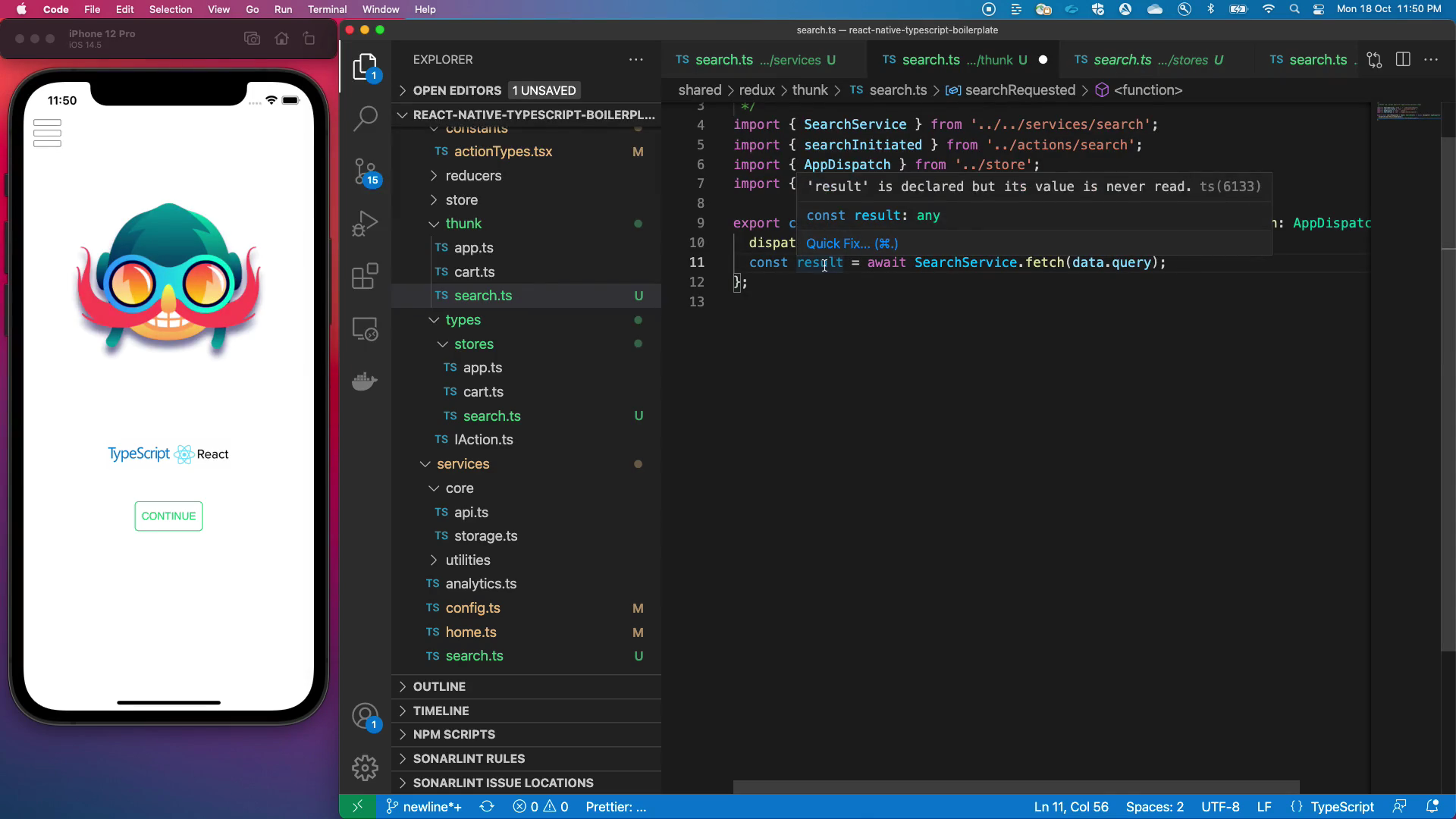Open Terminal menu in menu bar

point(326,9)
